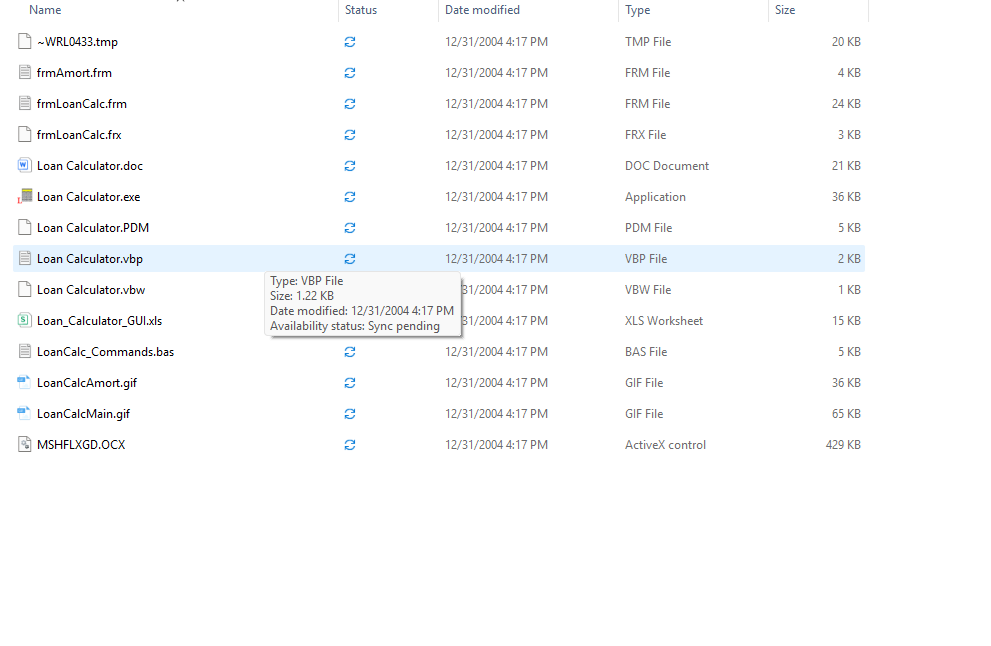
Task: Select the Loan_Calculator_GUI.xls spreadsheet icon
Action: [26, 321]
